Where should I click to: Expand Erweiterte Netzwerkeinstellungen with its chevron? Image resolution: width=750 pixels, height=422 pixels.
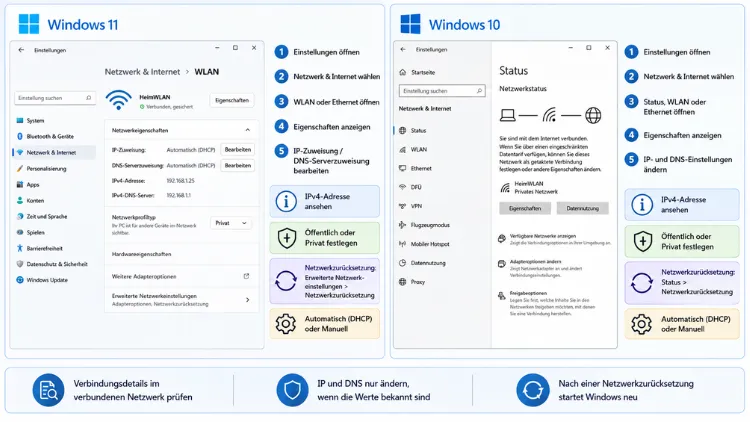[x=247, y=300]
